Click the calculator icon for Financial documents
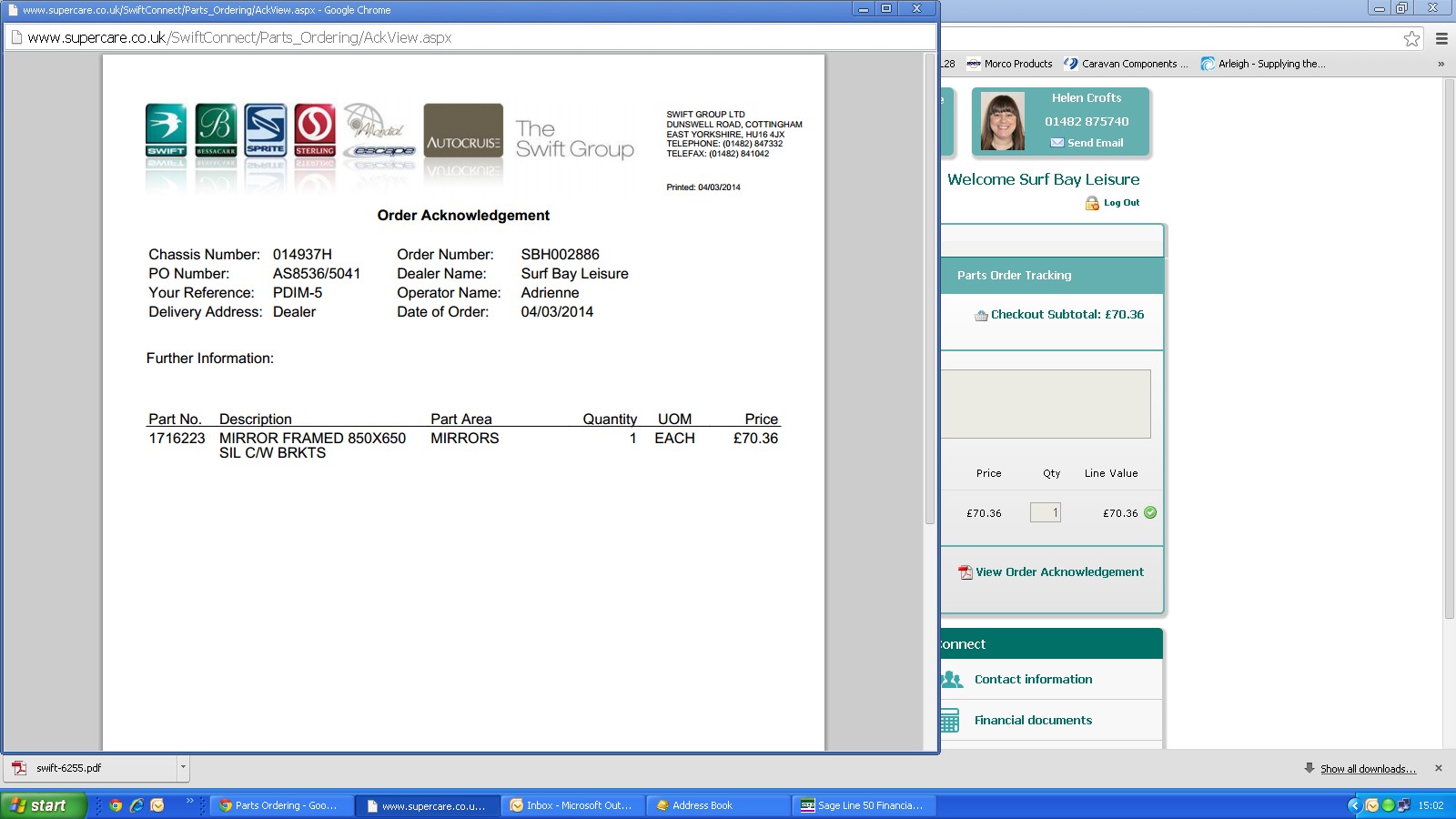The height and width of the screenshot is (819, 1456). point(950,720)
